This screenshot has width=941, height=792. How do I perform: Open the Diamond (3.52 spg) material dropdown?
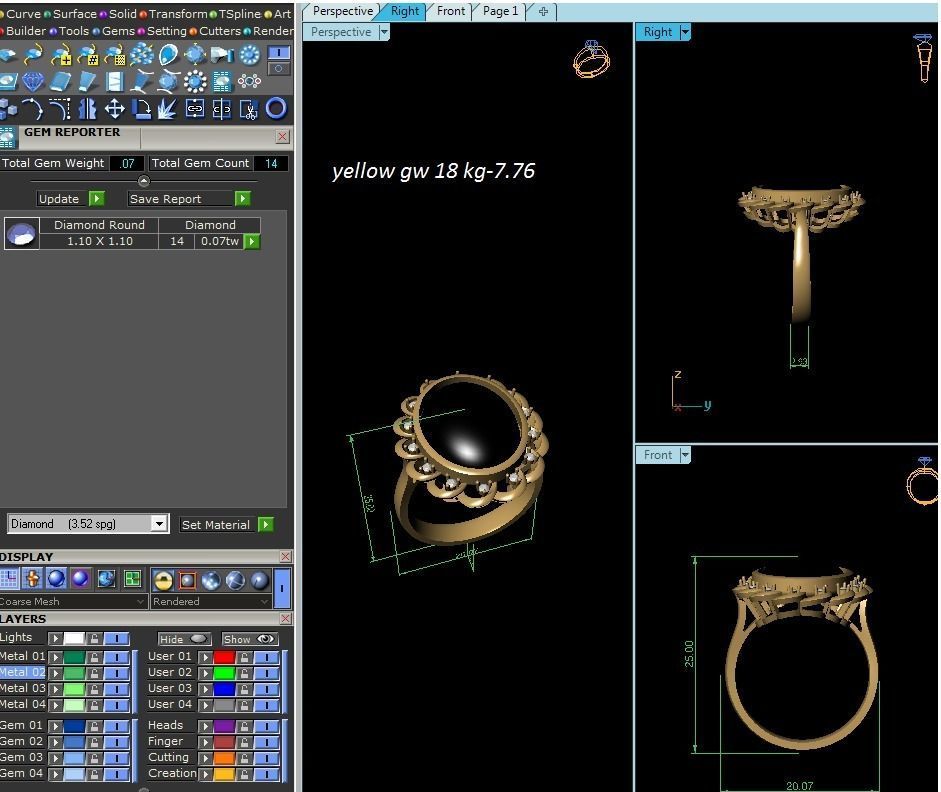coord(158,524)
